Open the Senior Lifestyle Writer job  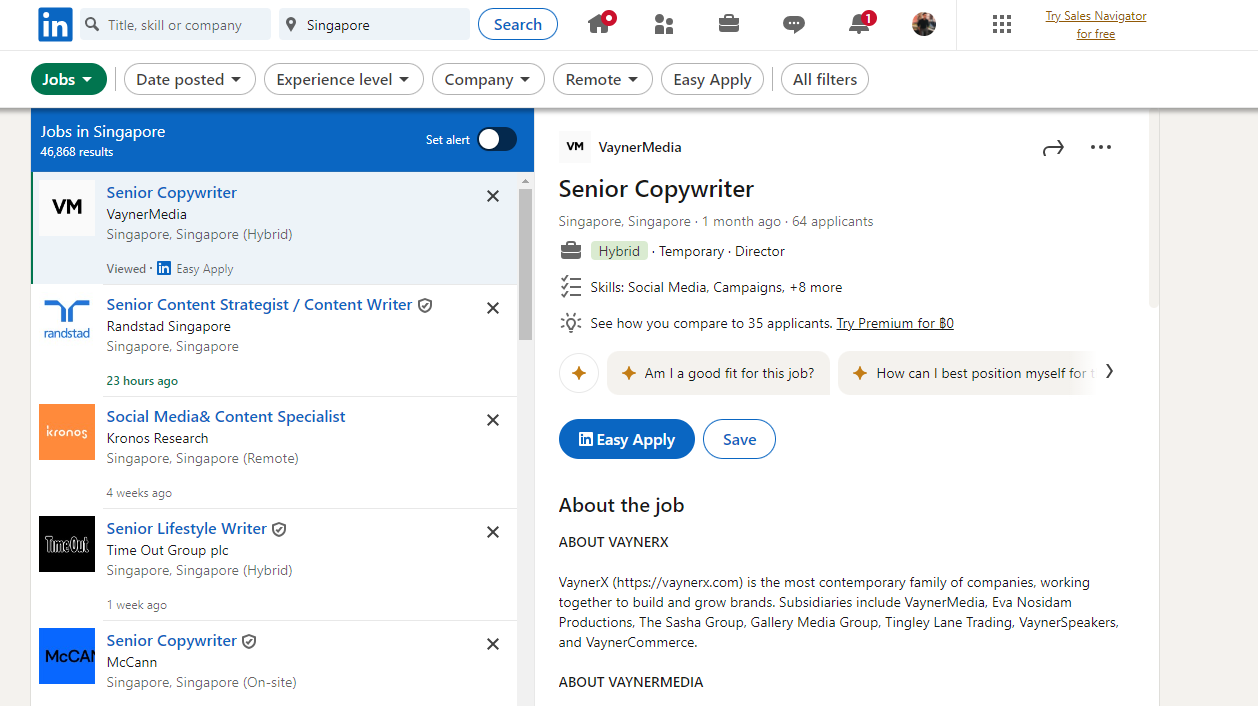tap(187, 528)
